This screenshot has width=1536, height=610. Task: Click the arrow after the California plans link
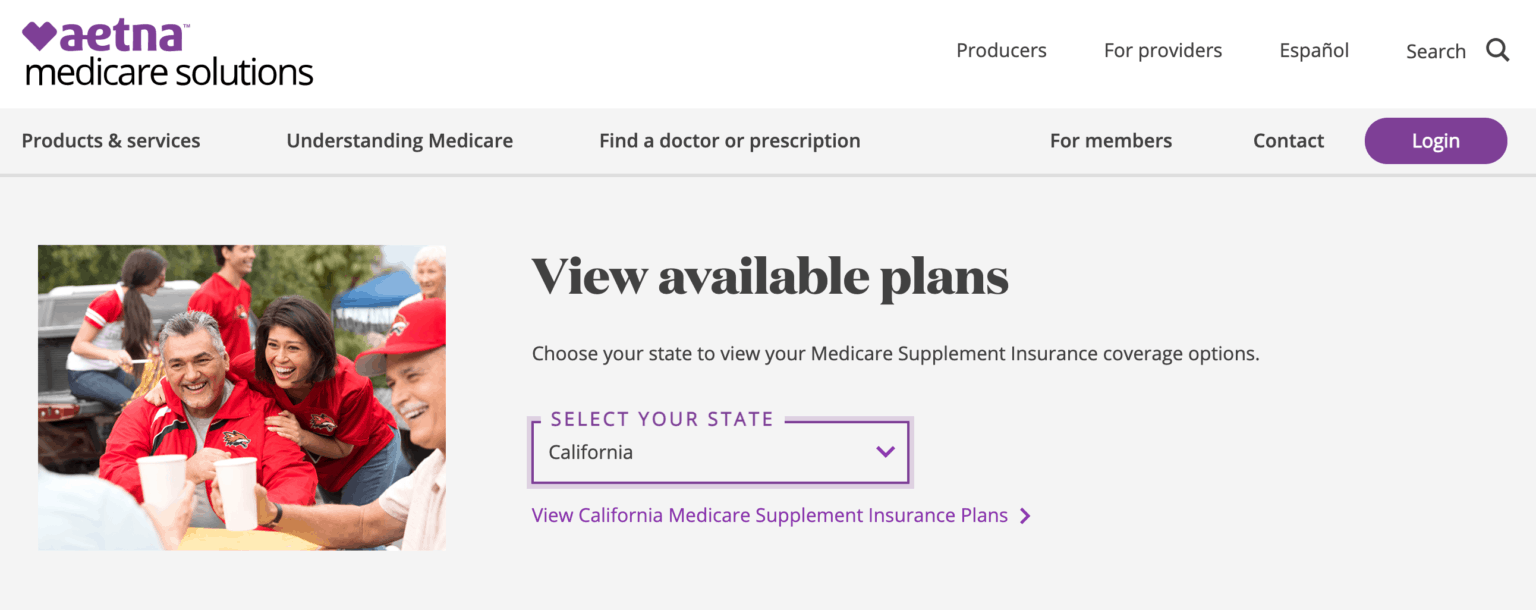(1025, 516)
